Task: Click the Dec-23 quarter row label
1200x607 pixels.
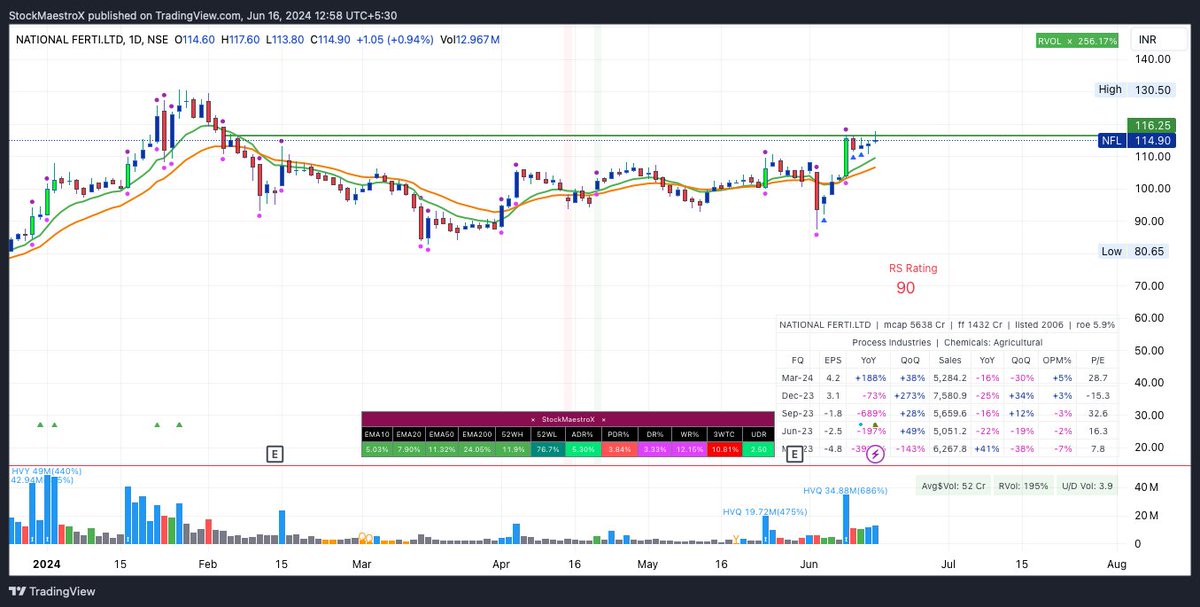Action: pyautogui.click(x=798, y=396)
